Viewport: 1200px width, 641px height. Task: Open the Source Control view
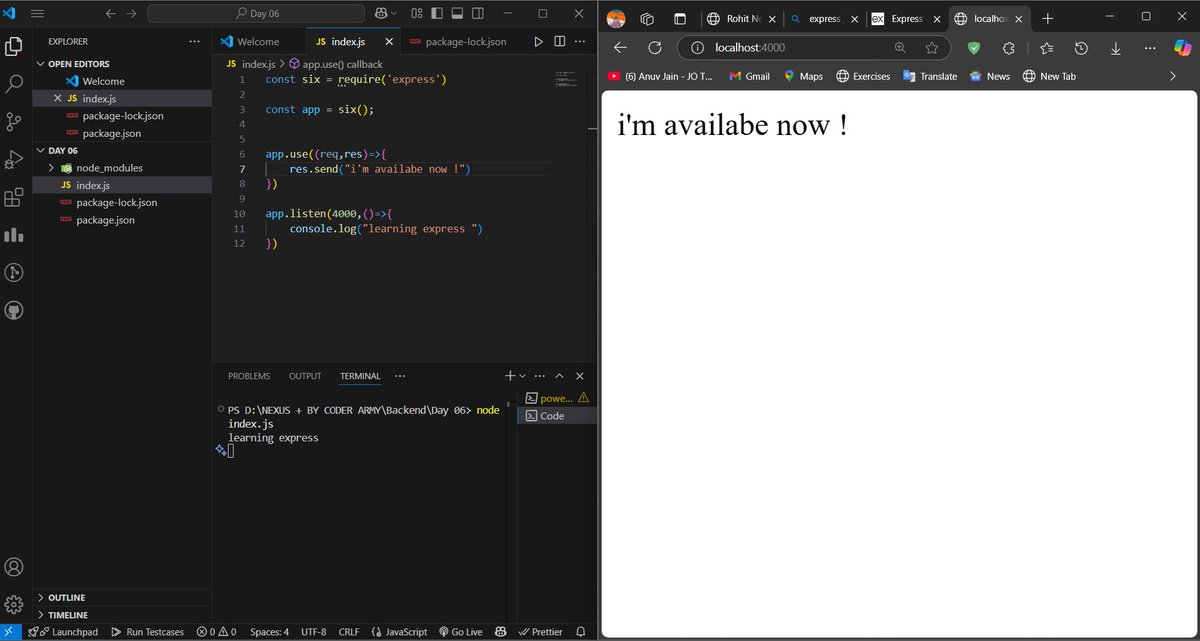point(14,122)
